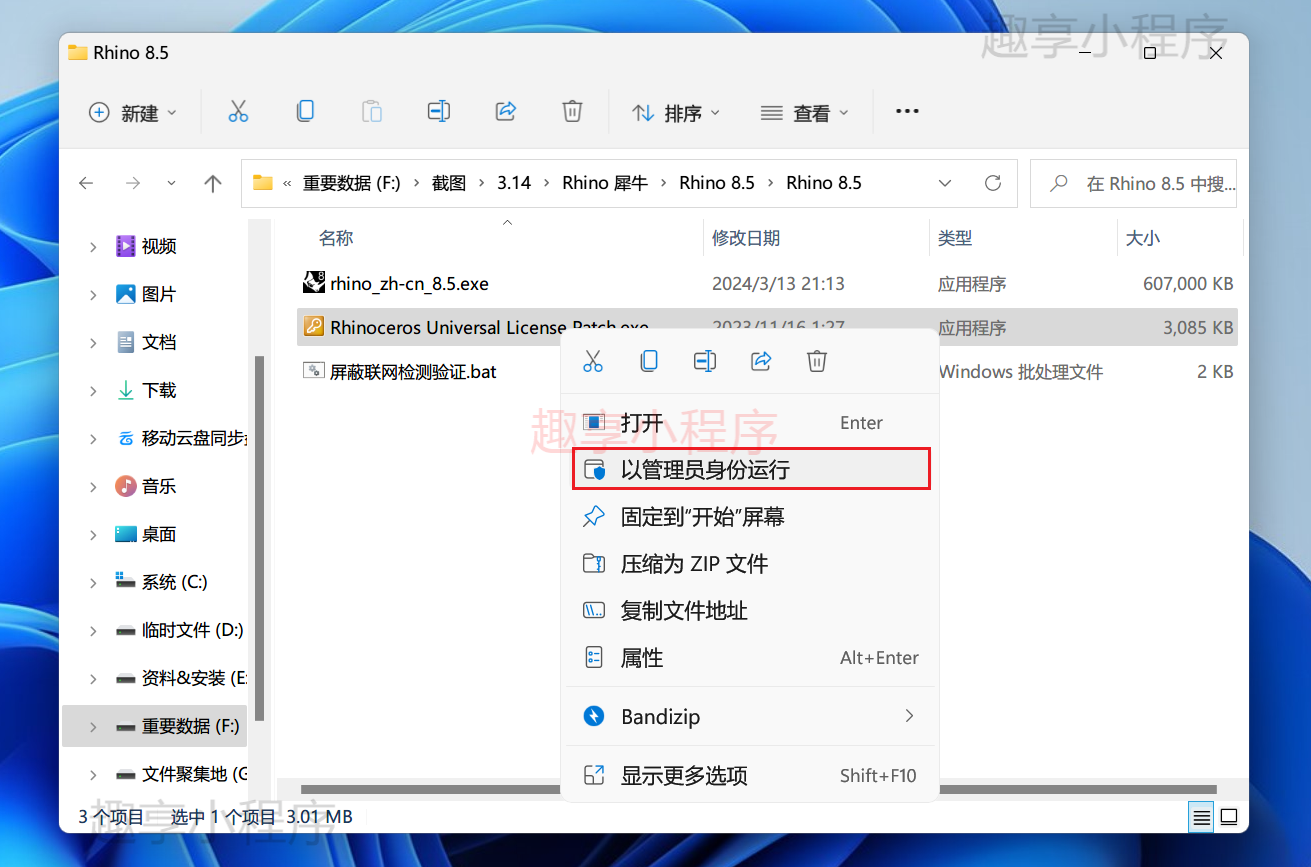Open the three-dot See more toolbar menu
Viewport: 1311px width, 867px height.
click(x=907, y=112)
